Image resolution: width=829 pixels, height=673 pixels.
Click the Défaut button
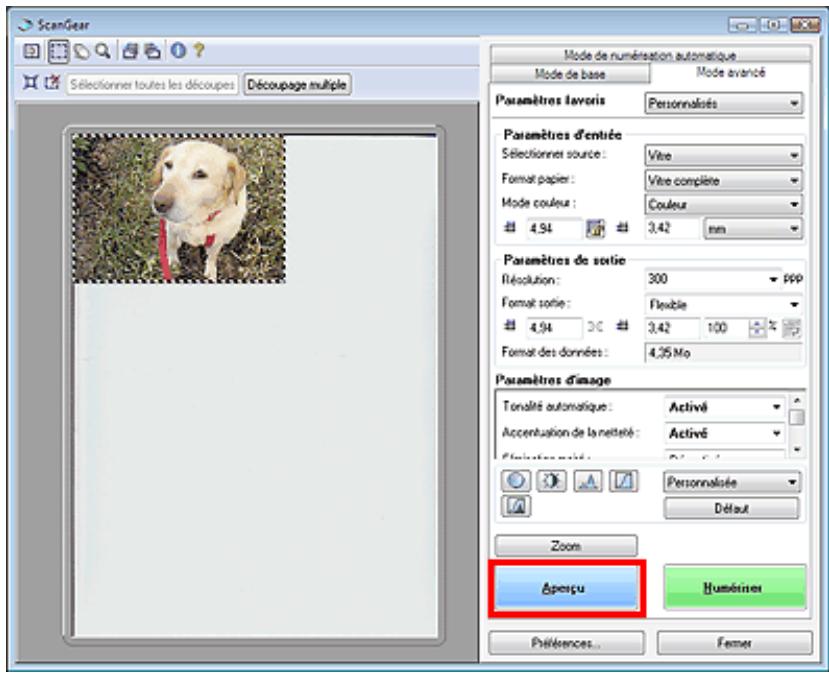coord(732,509)
